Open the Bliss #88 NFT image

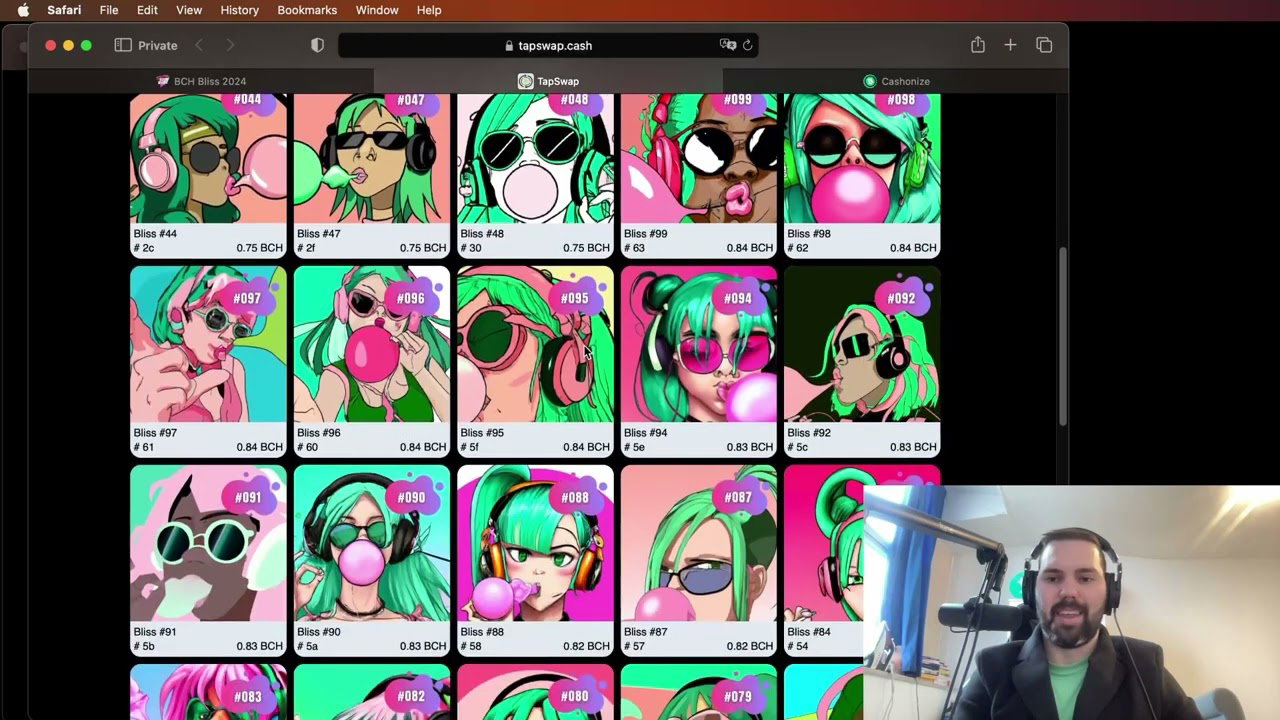[535, 543]
